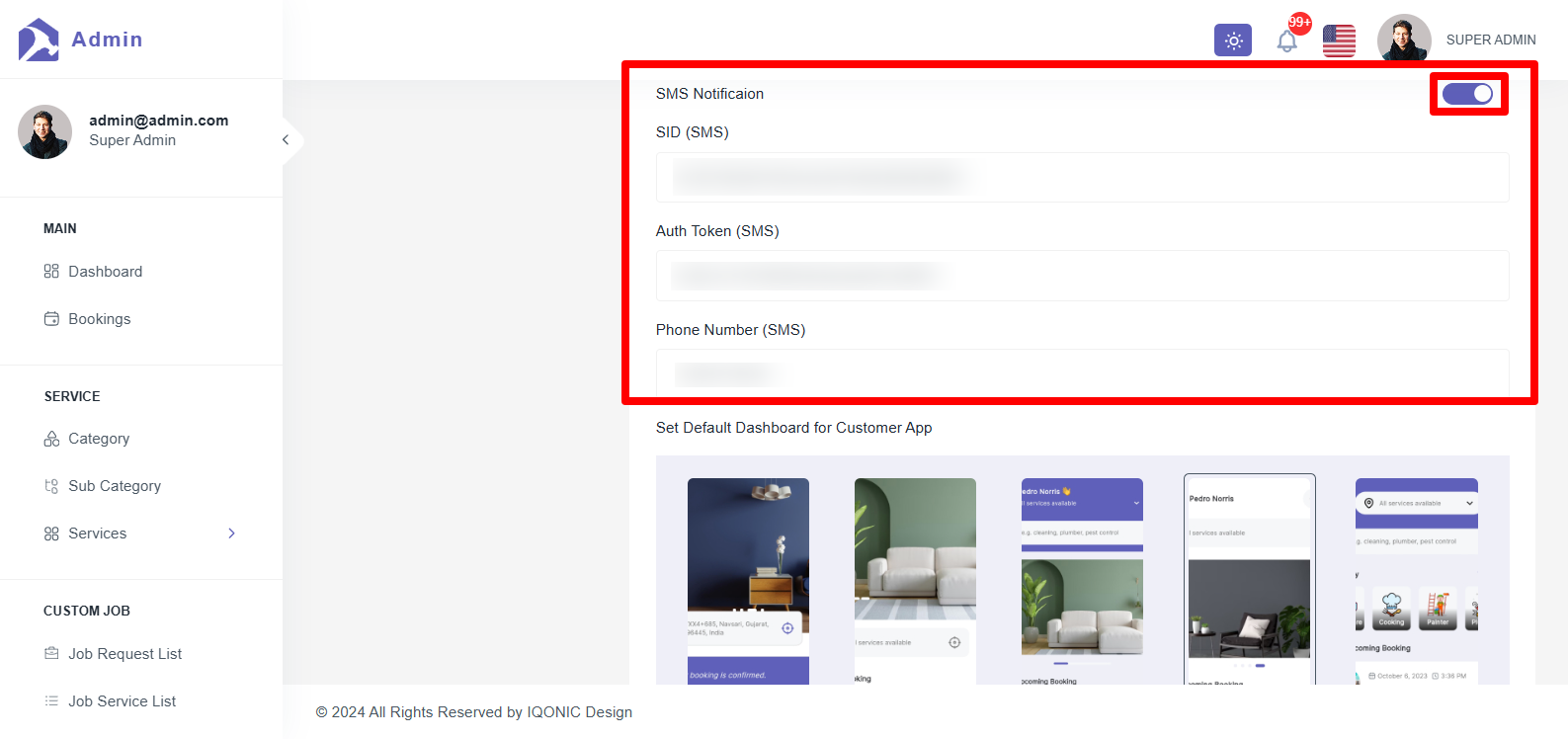Click the admin@admin.com profile name

tap(158, 121)
